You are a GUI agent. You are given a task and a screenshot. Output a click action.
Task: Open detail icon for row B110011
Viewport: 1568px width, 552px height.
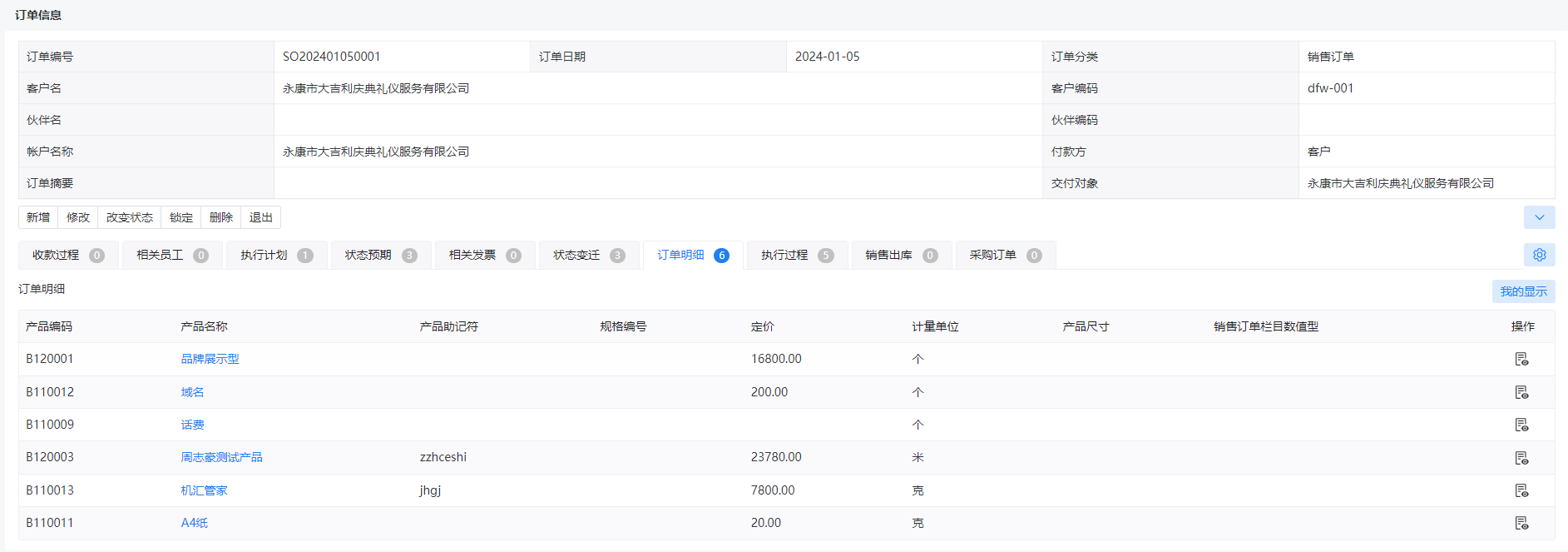click(x=1521, y=523)
